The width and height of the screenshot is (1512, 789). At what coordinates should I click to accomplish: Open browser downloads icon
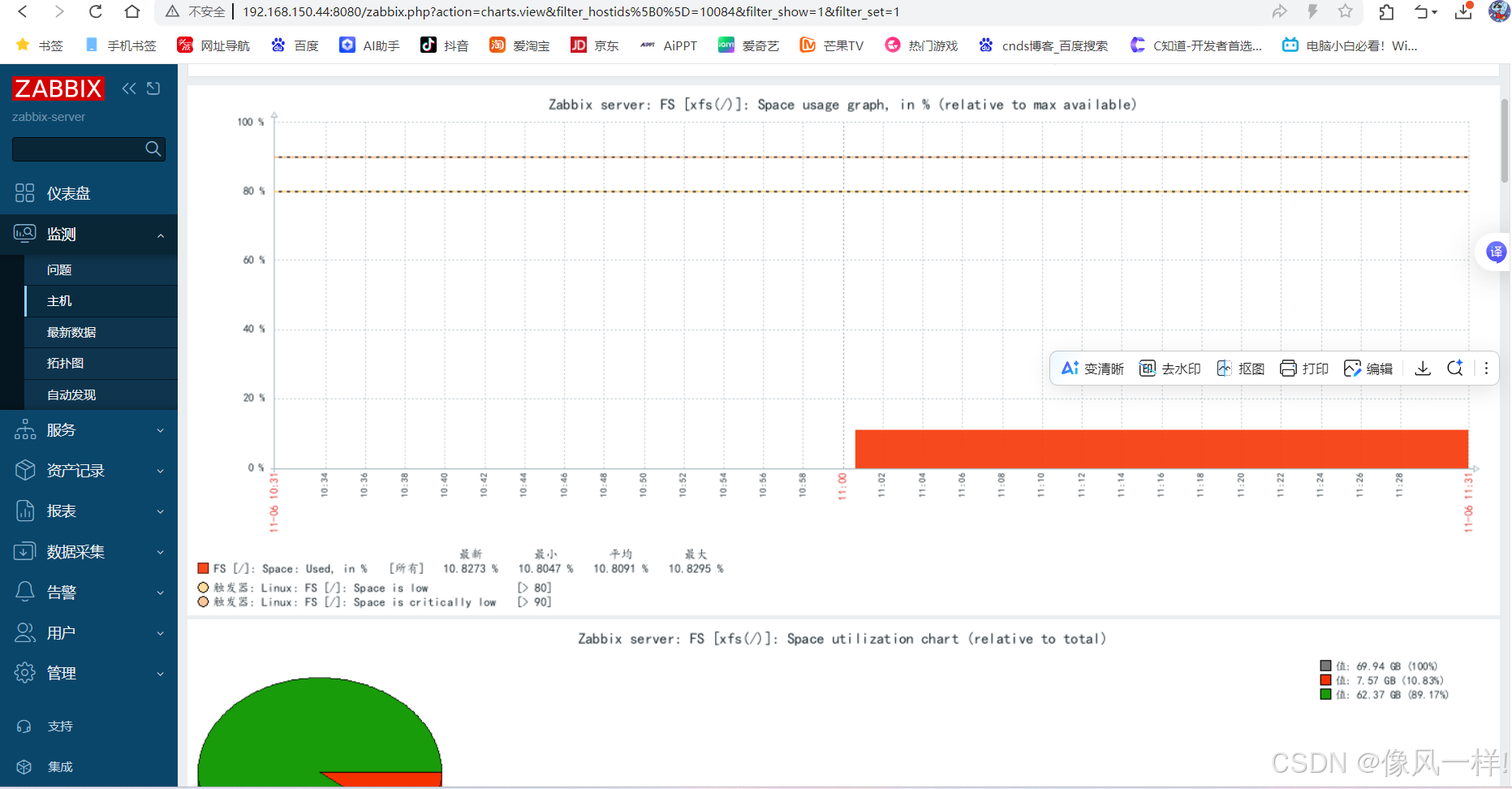[x=1463, y=11]
